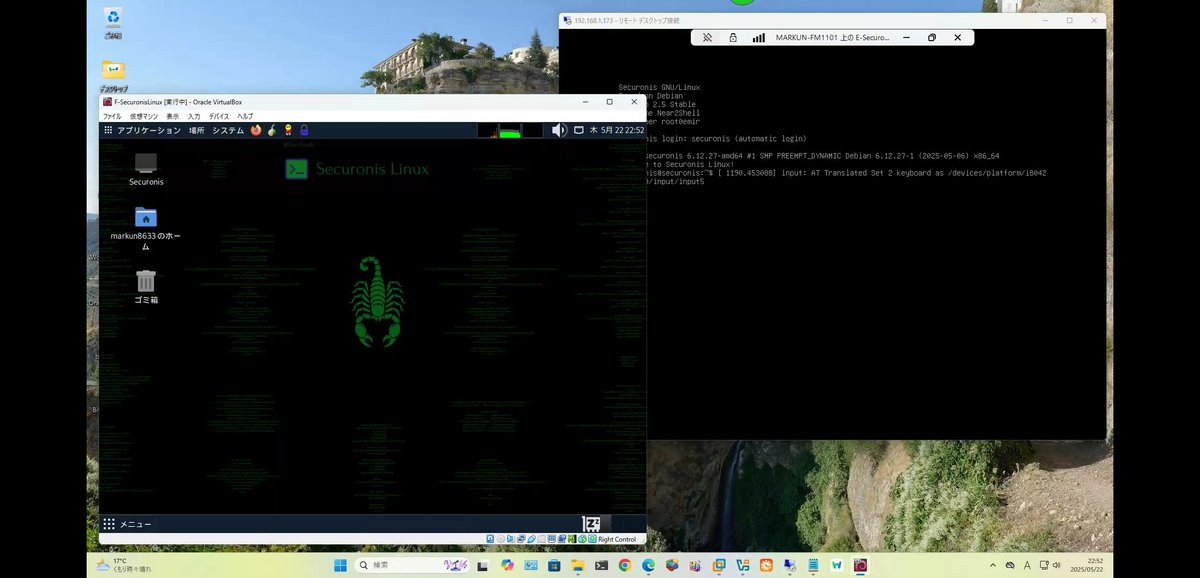This screenshot has width=1200, height=578.
Task: Open VirtualBox taskbar icon
Action: [859, 565]
